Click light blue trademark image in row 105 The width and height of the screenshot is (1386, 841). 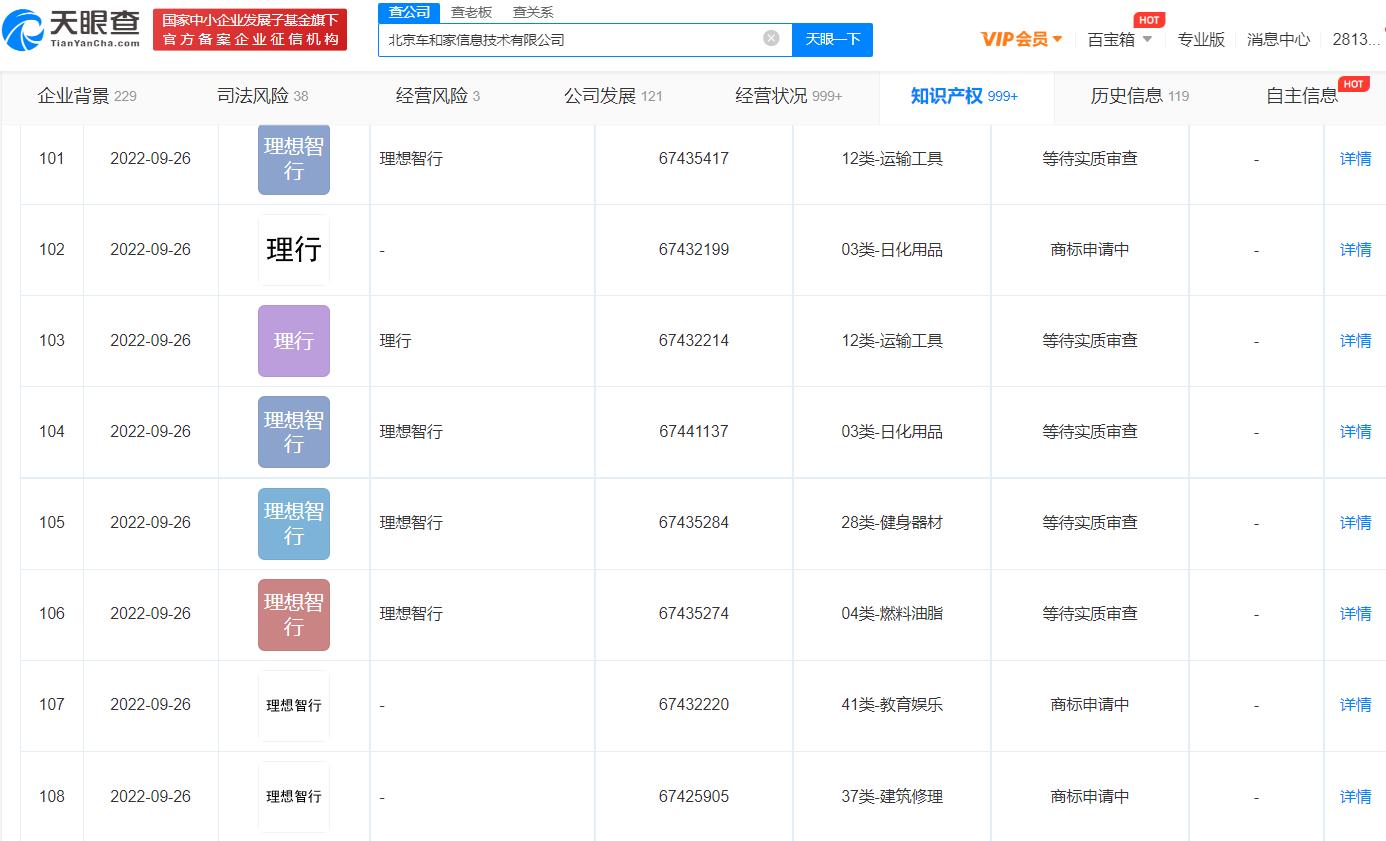294,523
